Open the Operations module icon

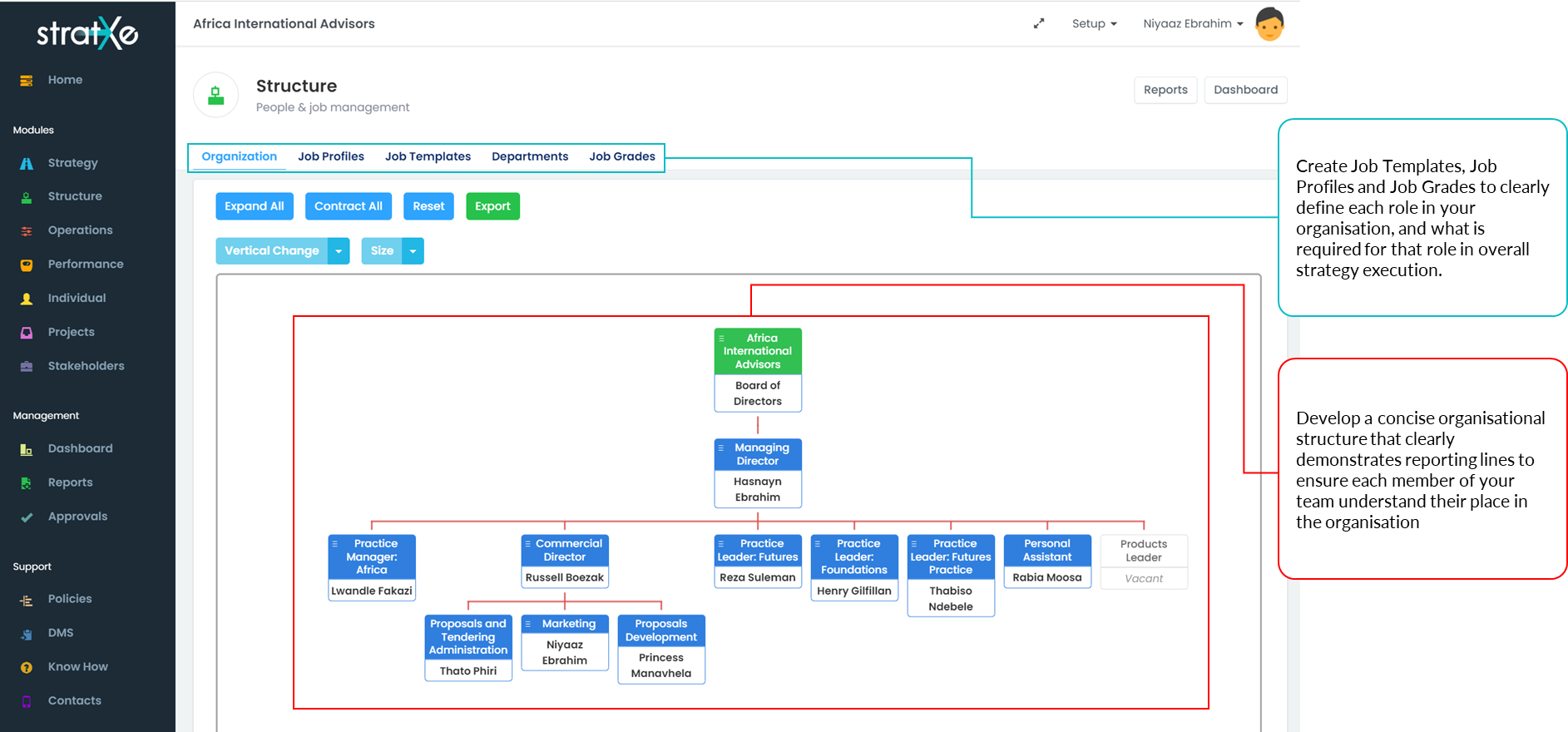(27, 231)
